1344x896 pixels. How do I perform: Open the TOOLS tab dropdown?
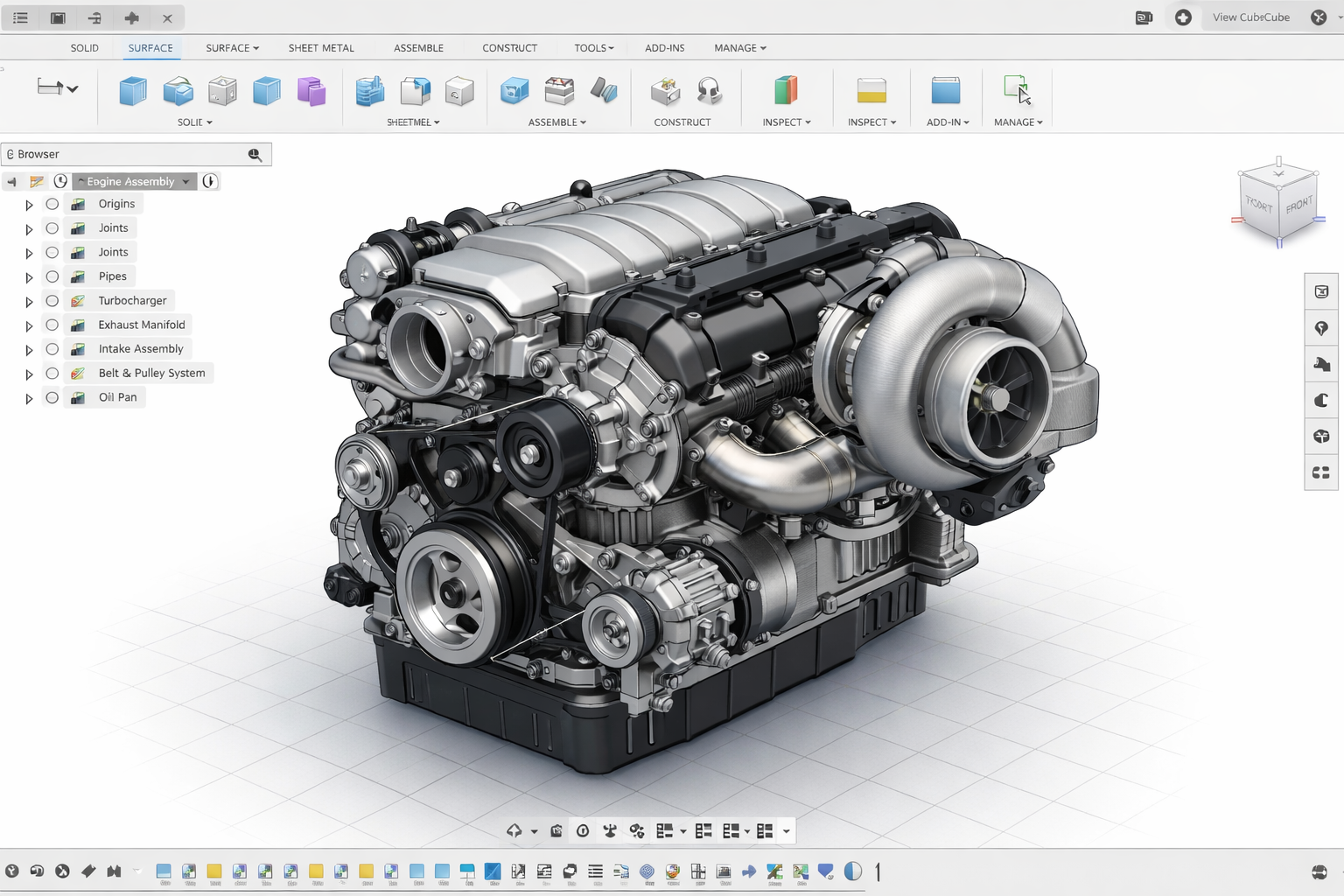(594, 48)
